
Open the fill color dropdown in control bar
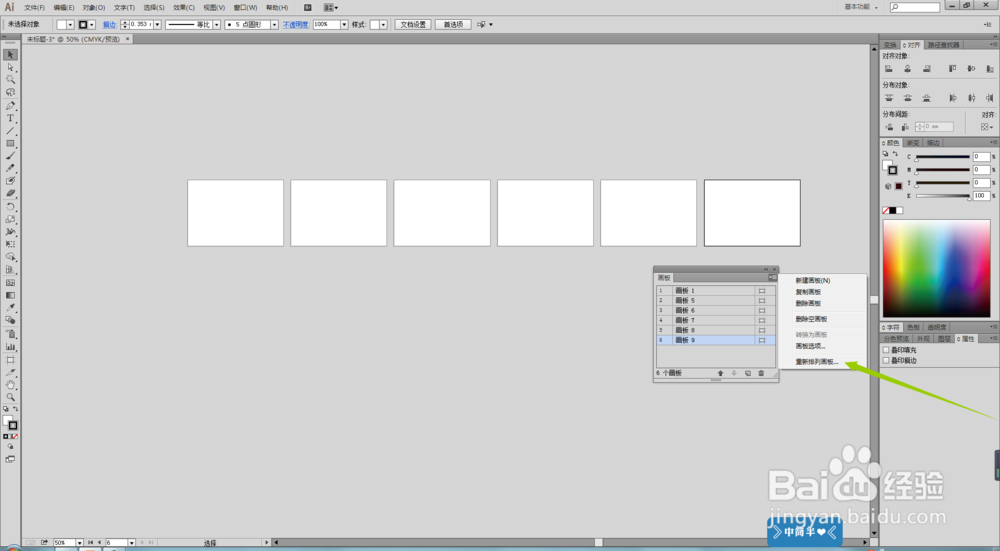pyautogui.click(x=70, y=25)
